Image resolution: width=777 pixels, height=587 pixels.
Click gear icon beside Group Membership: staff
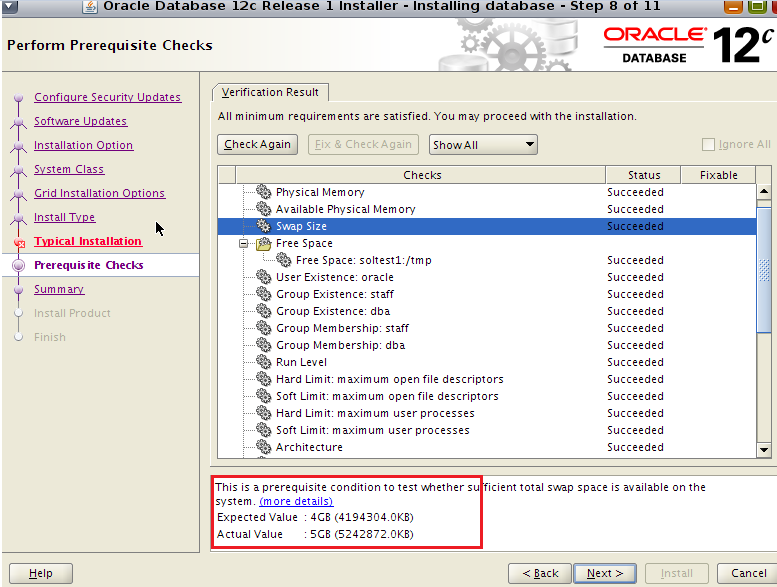click(x=264, y=328)
